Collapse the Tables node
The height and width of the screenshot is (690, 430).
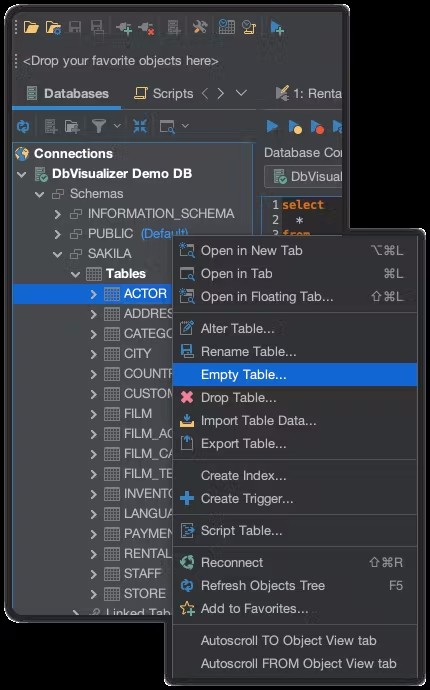click(76, 275)
